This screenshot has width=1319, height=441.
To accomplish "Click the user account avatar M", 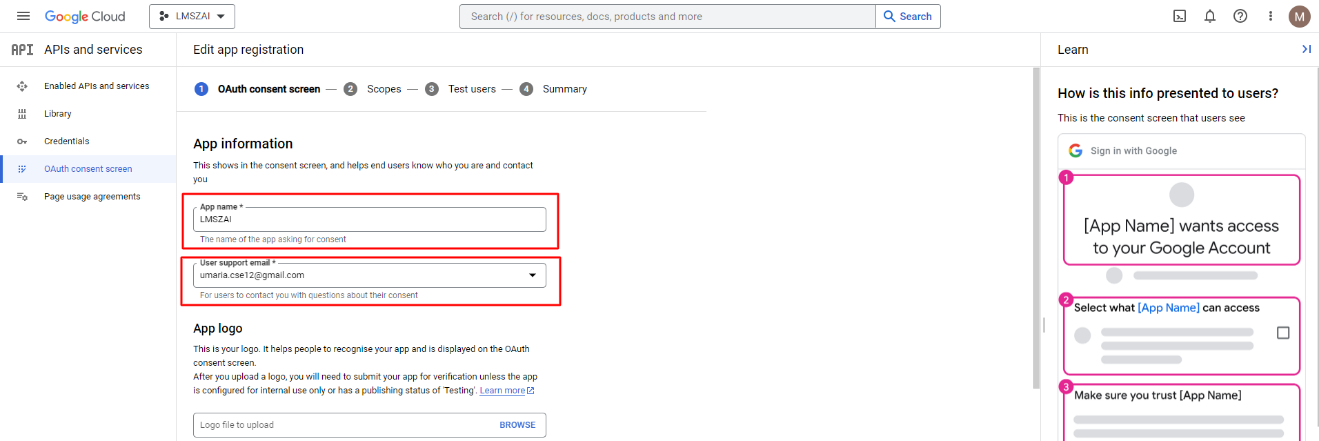I will (x=1299, y=16).
